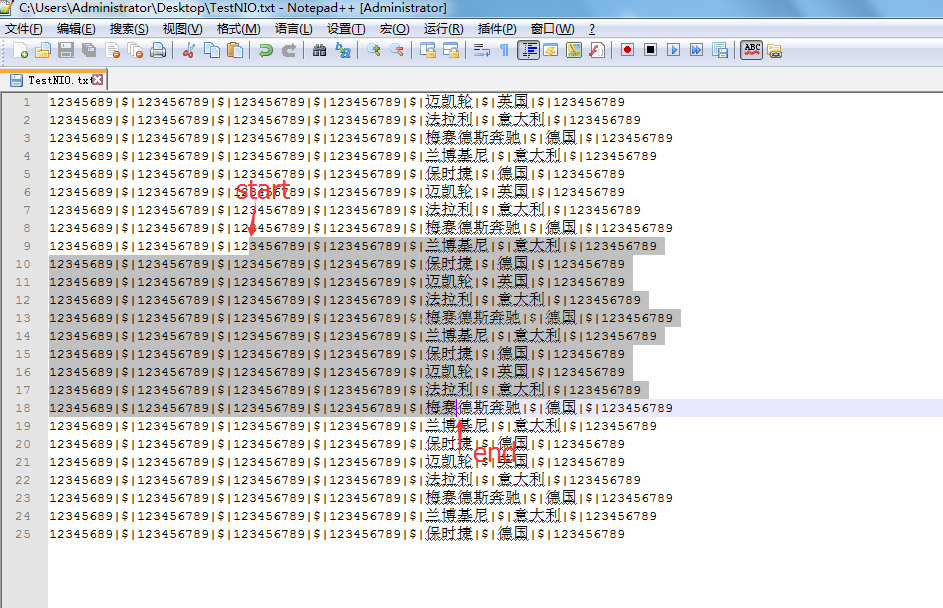The height and width of the screenshot is (608, 943).
Task: Open the 搜索(S) menu
Action: 129,29
